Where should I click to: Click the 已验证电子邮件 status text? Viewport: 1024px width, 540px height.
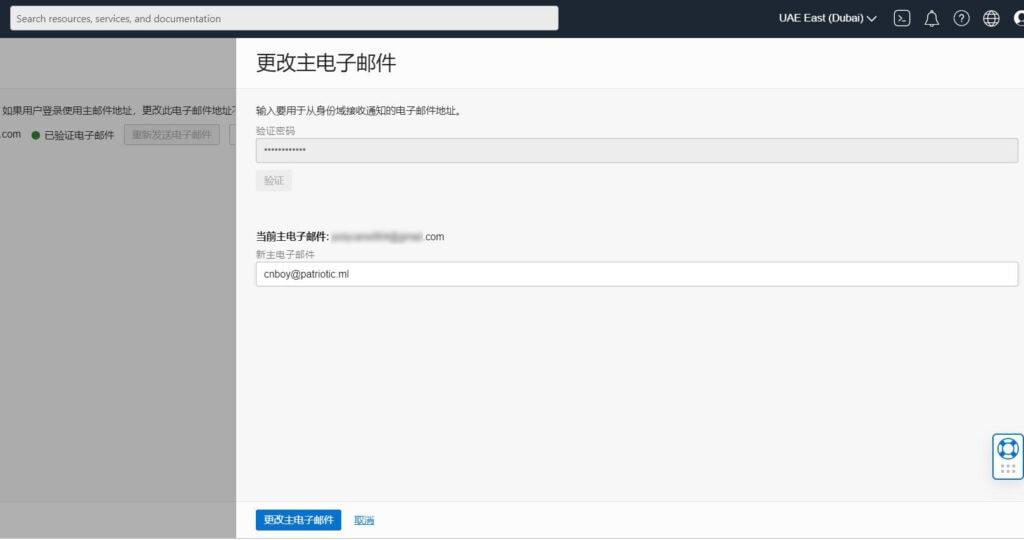point(79,135)
